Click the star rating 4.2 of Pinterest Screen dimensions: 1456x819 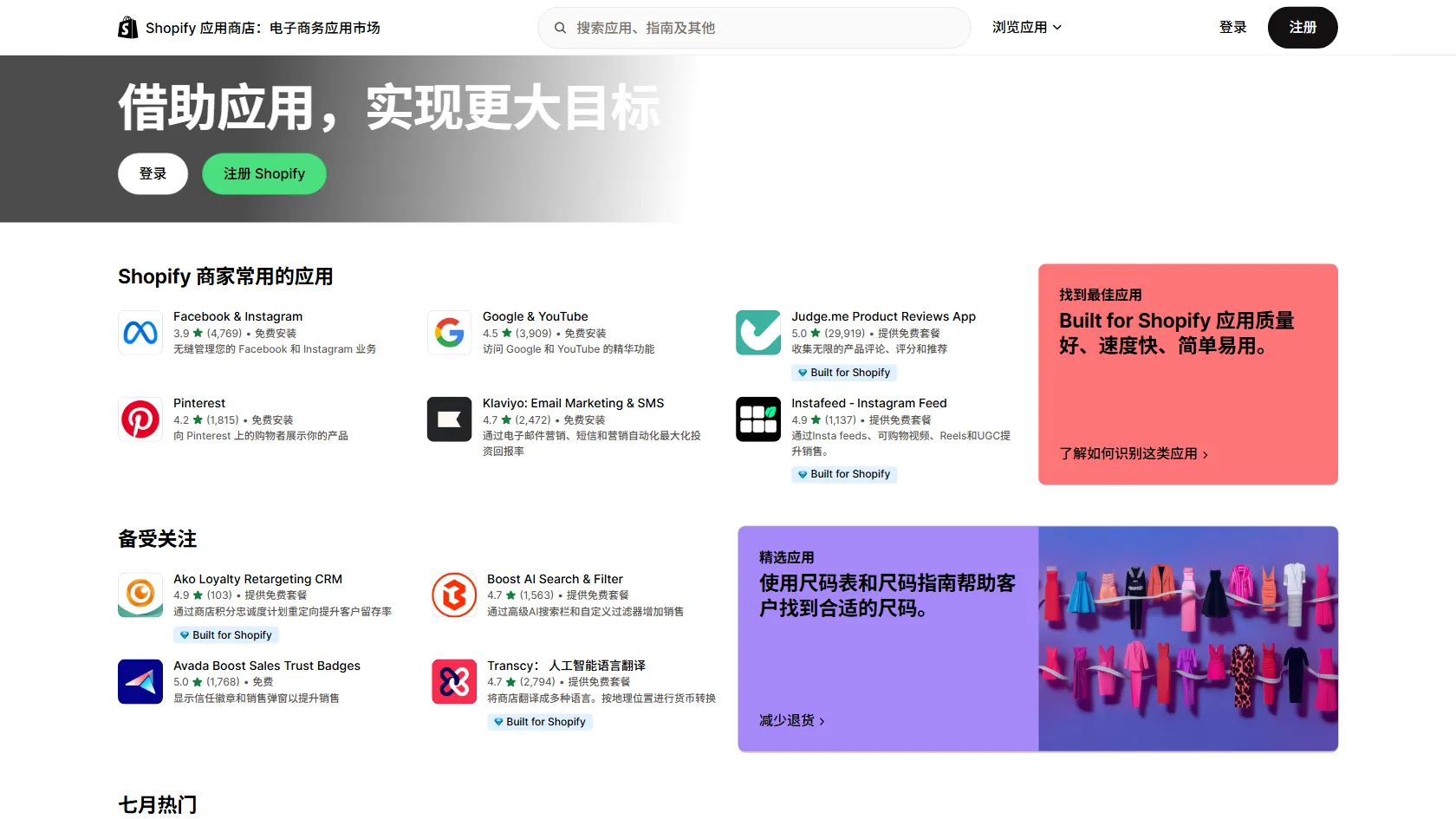click(188, 420)
